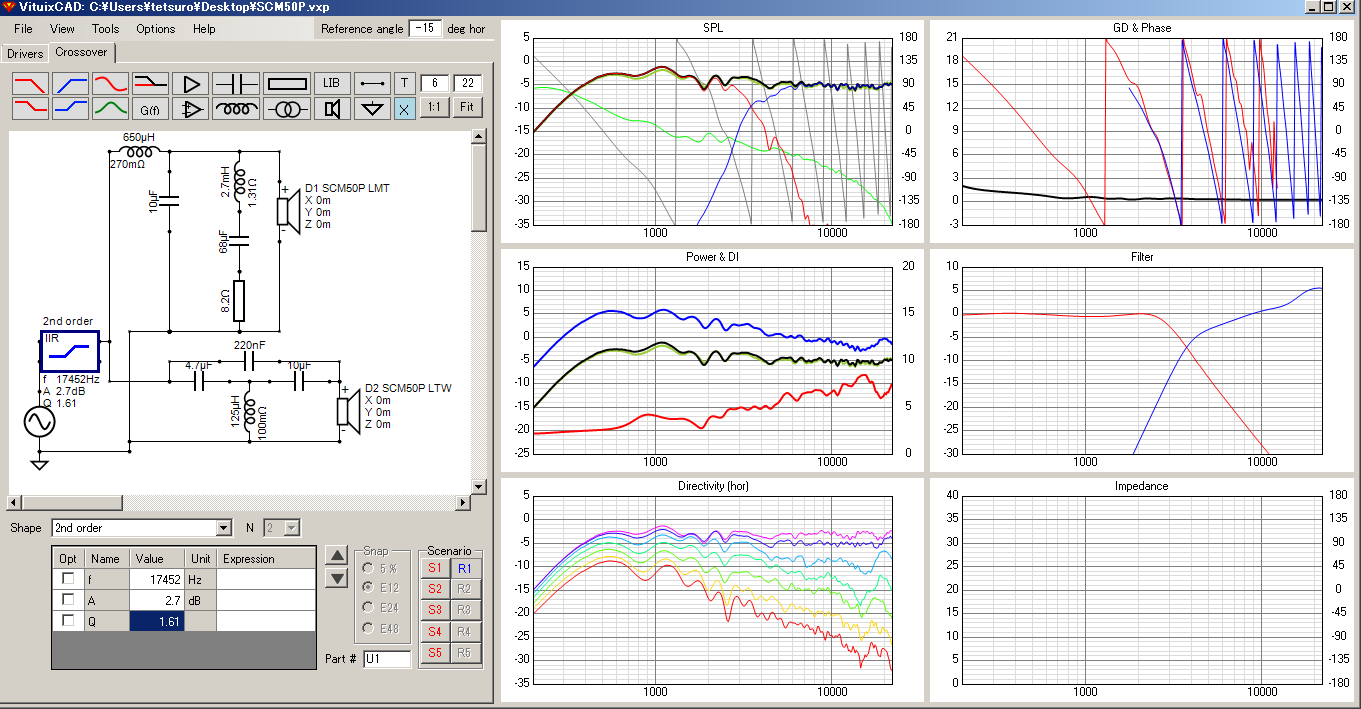
Task: Insert a buffer amplifier triangle
Action: pos(190,83)
